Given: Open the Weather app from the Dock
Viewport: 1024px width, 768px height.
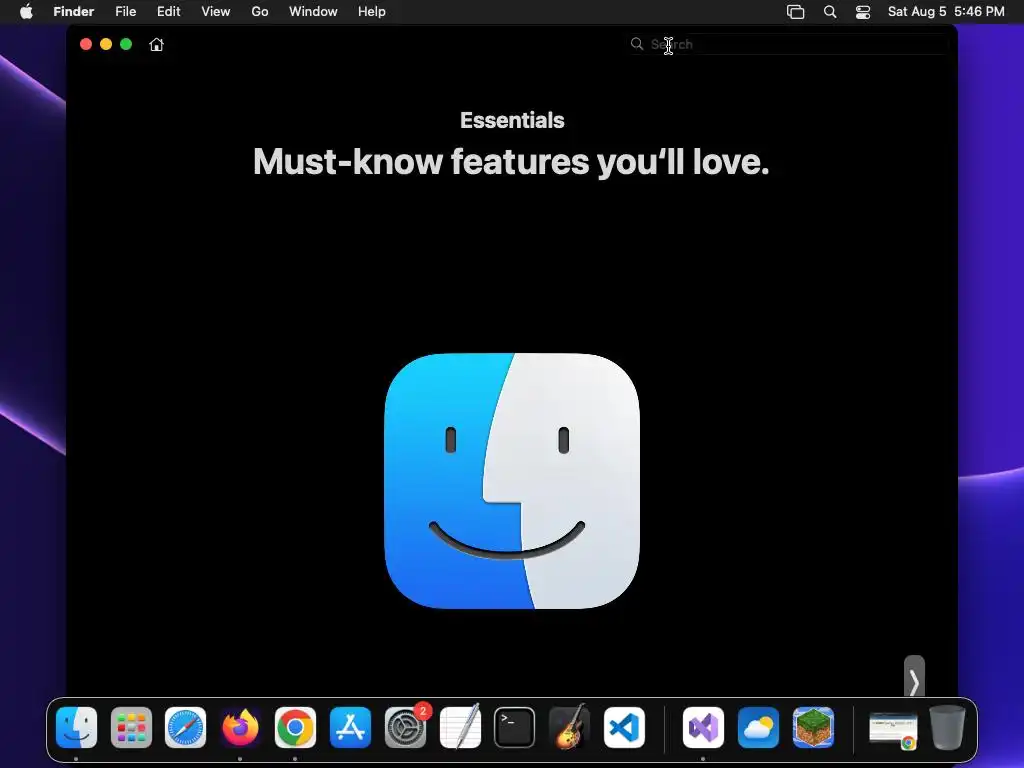Looking at the screenshot, I should (758, 728).
